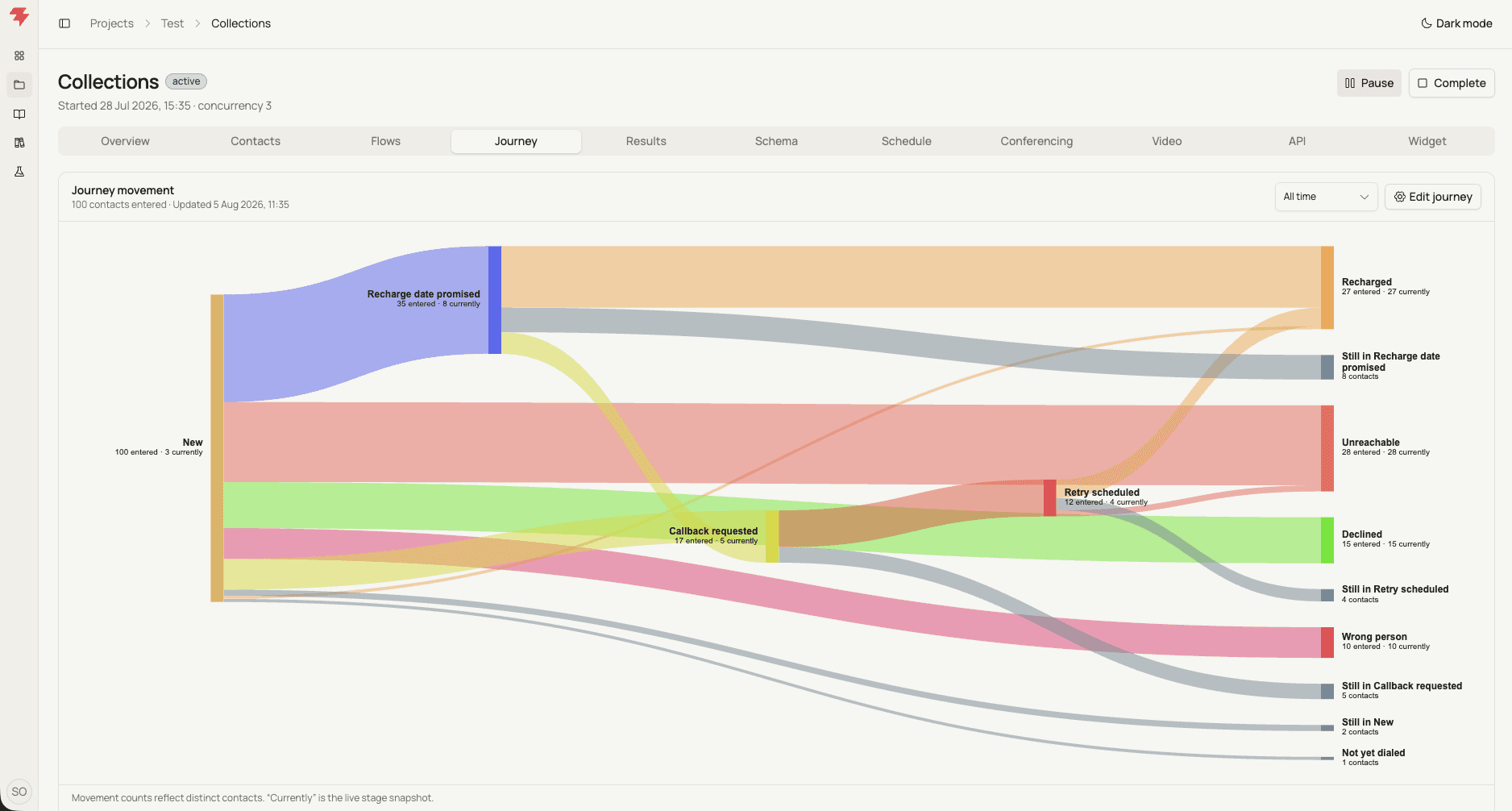Click the active status badge

tap(186, 81)
